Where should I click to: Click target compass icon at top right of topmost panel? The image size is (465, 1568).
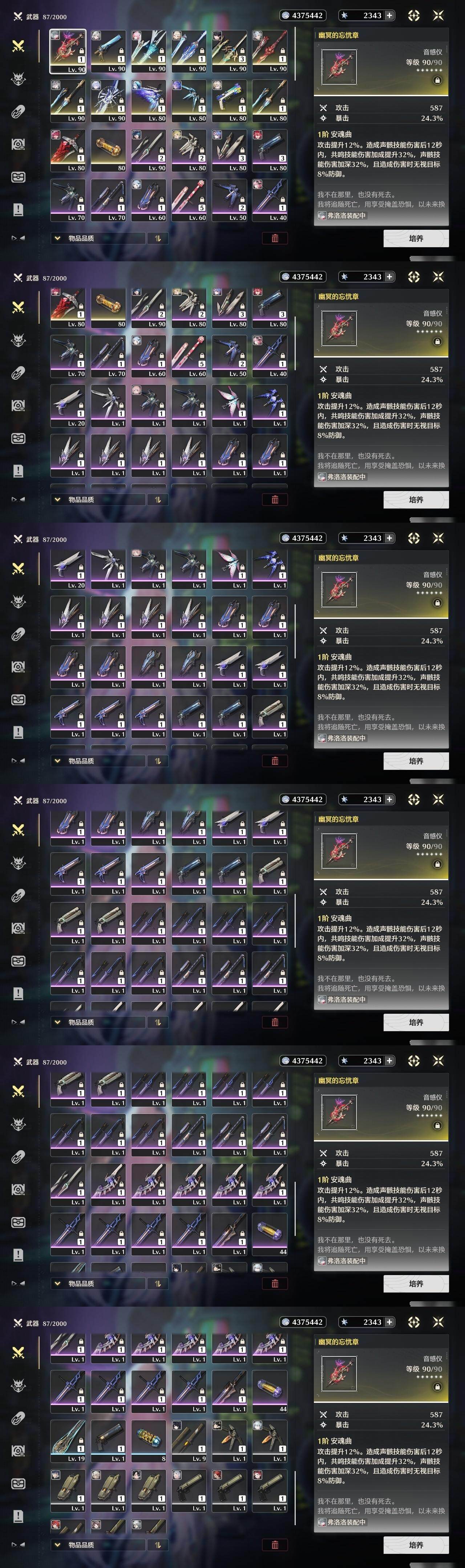pyautogui.click(x=414, y=15)
